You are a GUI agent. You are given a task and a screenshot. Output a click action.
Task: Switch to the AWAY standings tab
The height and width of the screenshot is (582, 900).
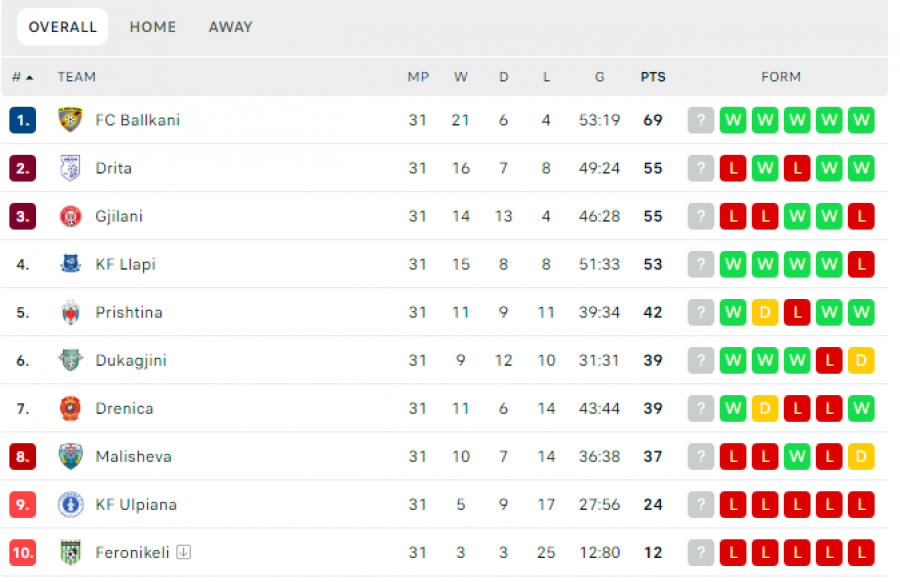[230, 27]
